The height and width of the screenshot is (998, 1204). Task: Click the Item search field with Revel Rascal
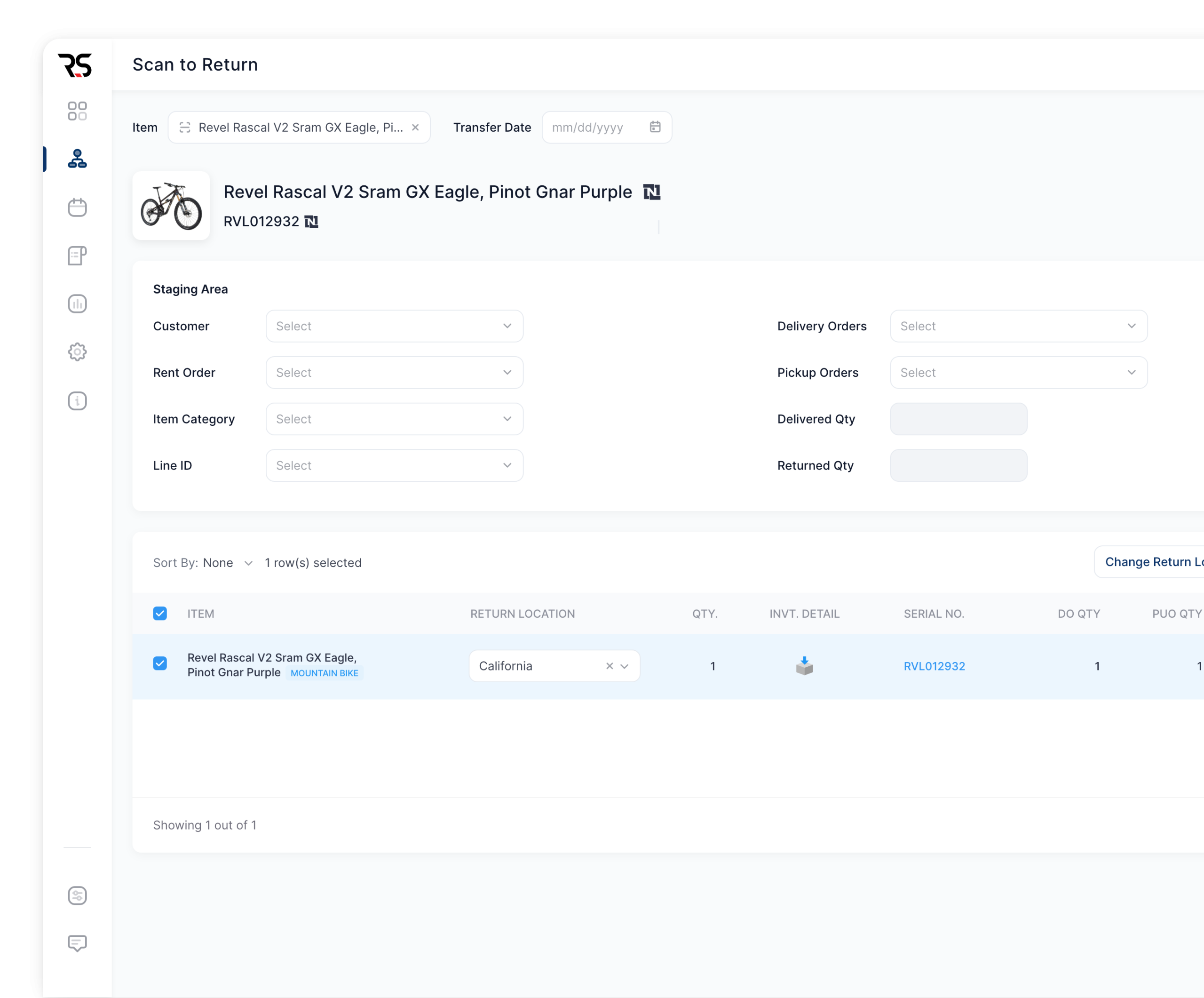[299, 128]
